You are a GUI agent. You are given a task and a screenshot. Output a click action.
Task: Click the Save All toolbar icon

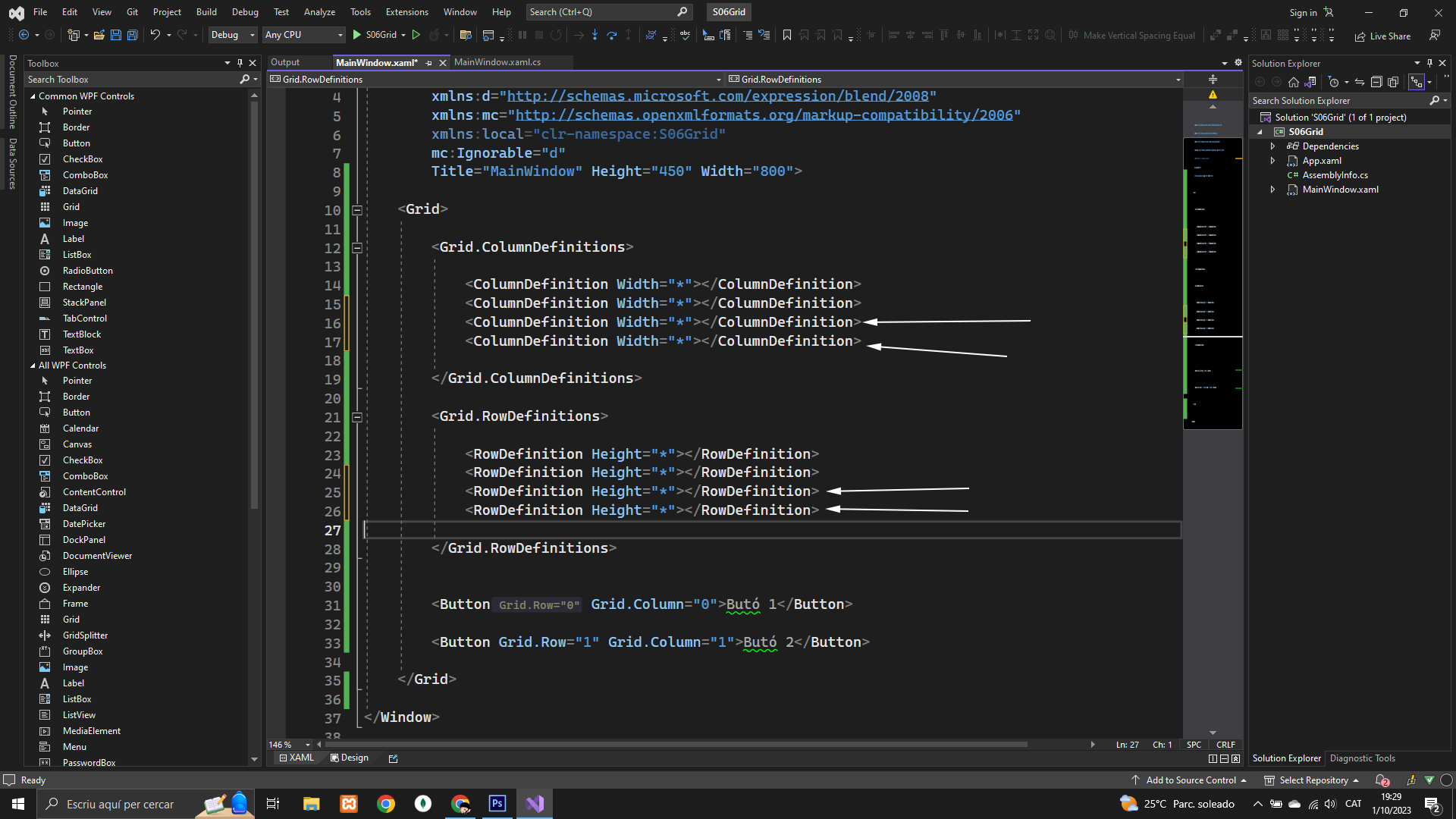132,35
